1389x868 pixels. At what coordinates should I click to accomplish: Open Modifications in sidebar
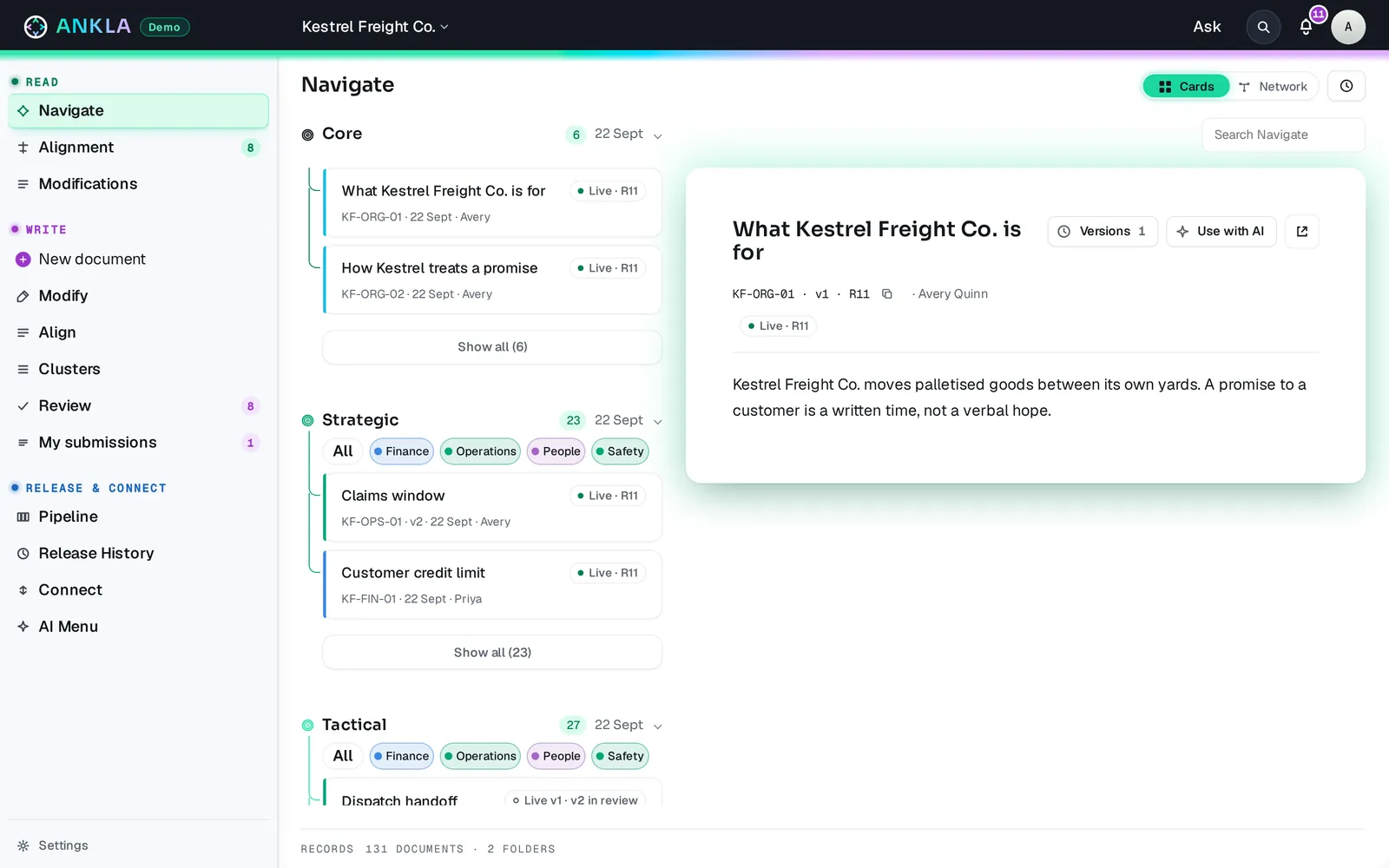[x=138, y=184]
